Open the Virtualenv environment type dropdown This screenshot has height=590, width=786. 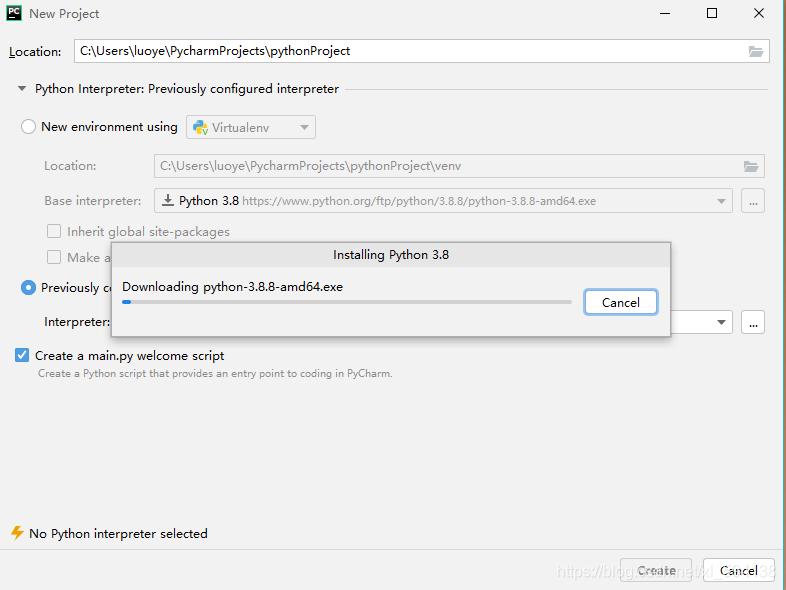click(251, 127)
